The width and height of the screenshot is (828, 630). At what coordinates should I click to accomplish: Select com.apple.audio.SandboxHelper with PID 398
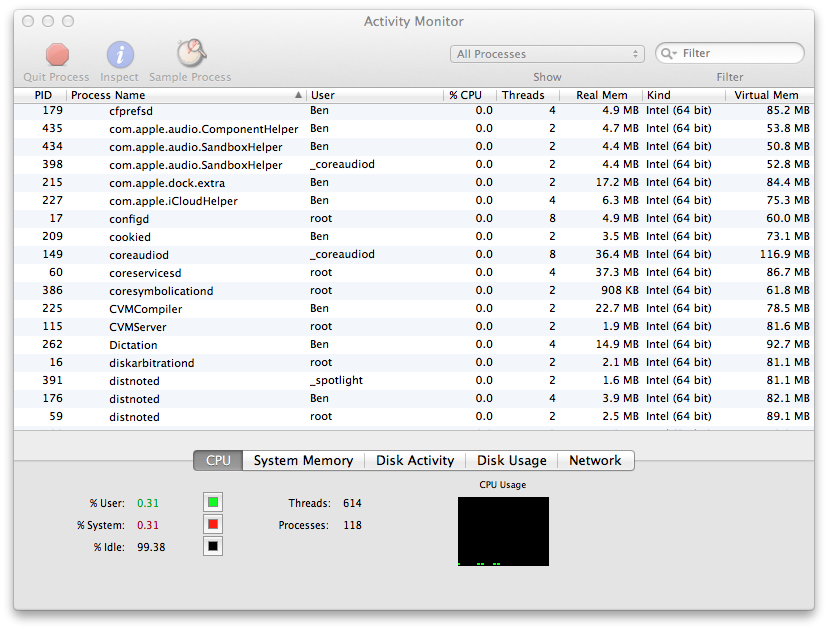coord(414,165)
